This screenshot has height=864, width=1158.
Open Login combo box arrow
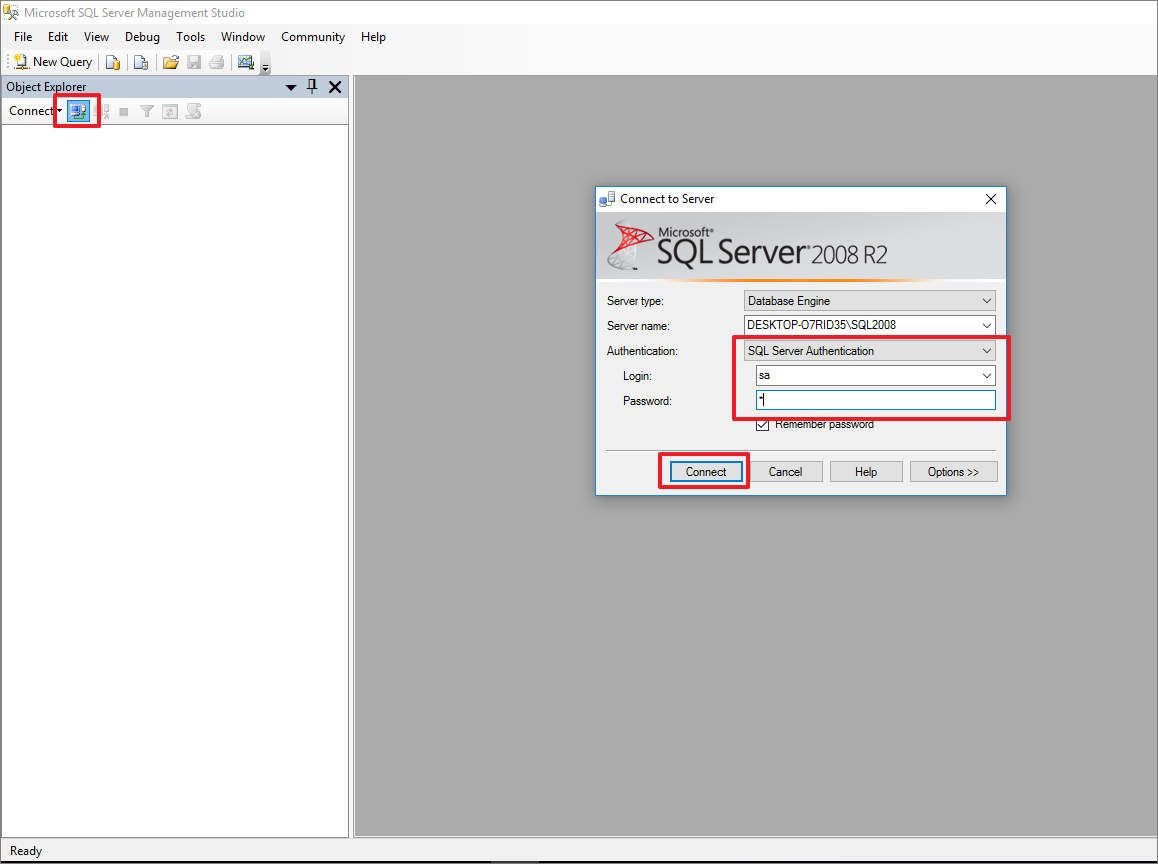pos(987,376)
